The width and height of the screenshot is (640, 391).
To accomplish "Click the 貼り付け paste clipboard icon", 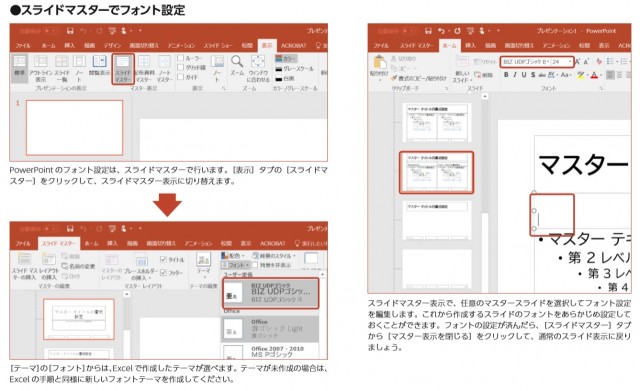I will tap(379, 67).
